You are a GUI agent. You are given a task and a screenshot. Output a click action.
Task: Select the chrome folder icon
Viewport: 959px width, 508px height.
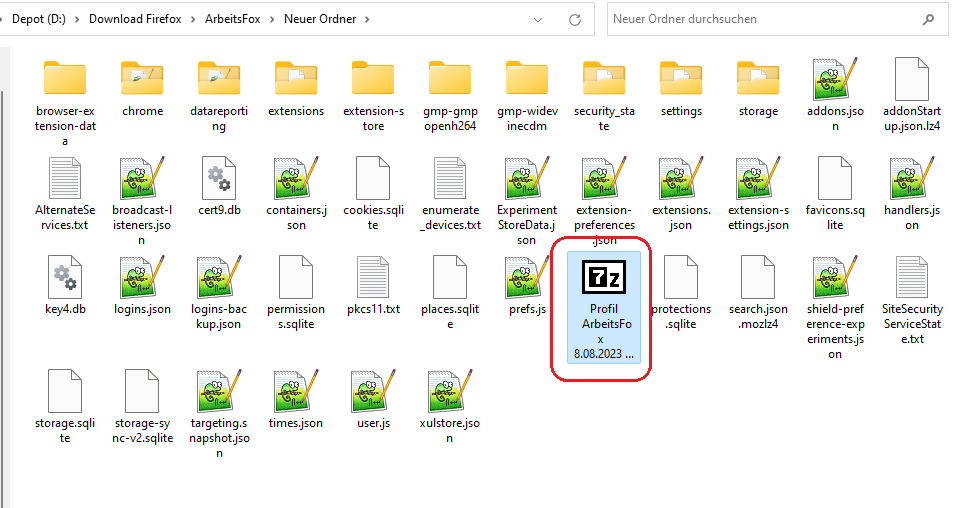click(142, 78)
